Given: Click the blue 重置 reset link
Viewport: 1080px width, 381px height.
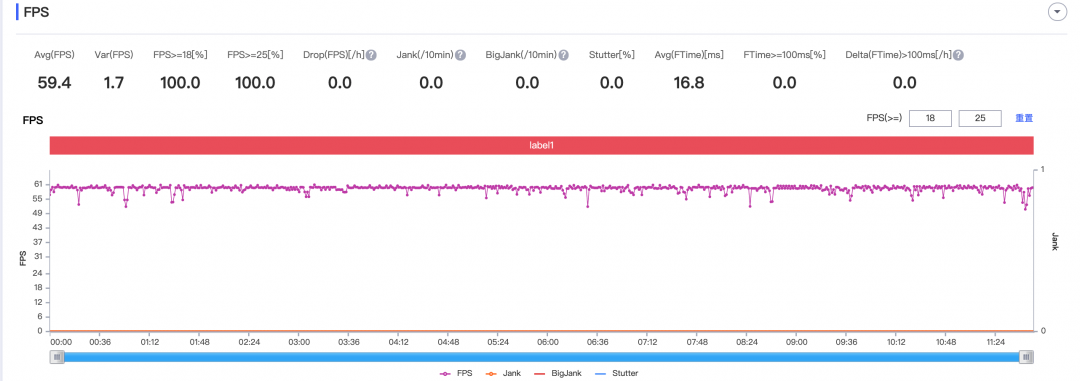Looking at the screenshot, I should pyautogui.click(x=1024, y=119).
